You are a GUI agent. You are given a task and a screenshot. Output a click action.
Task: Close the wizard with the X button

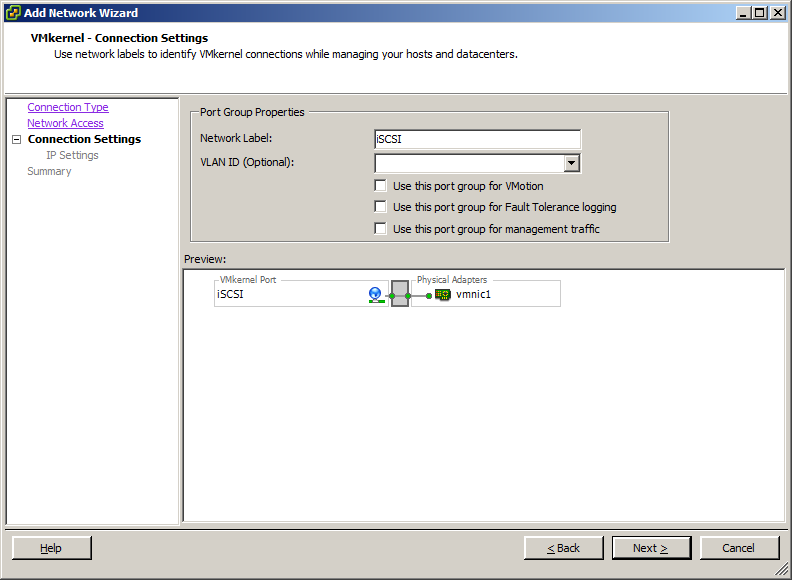pos(778,13)
